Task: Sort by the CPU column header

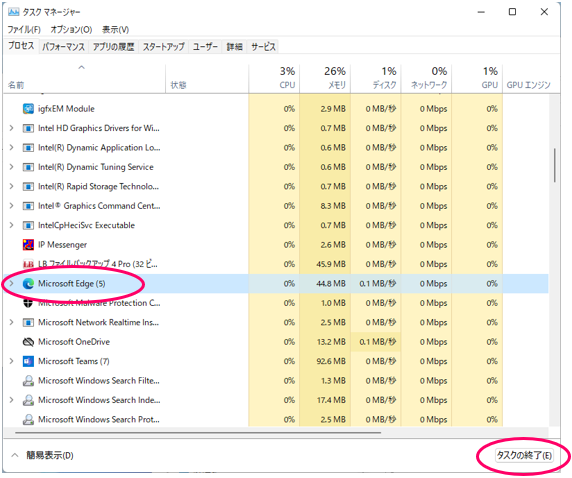Action: 274,78
